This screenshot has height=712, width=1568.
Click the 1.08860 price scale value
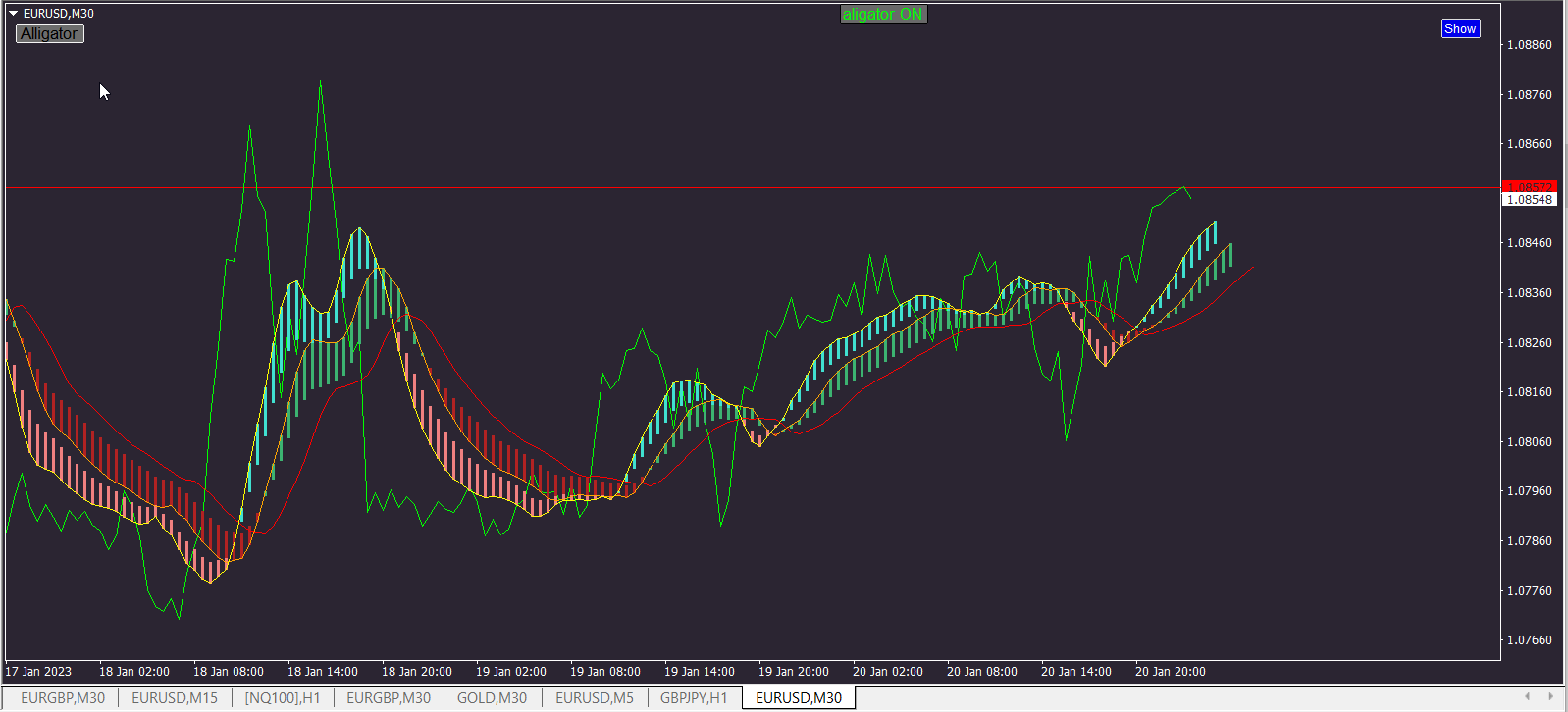pyautogui.click(x=1530, y=45)
